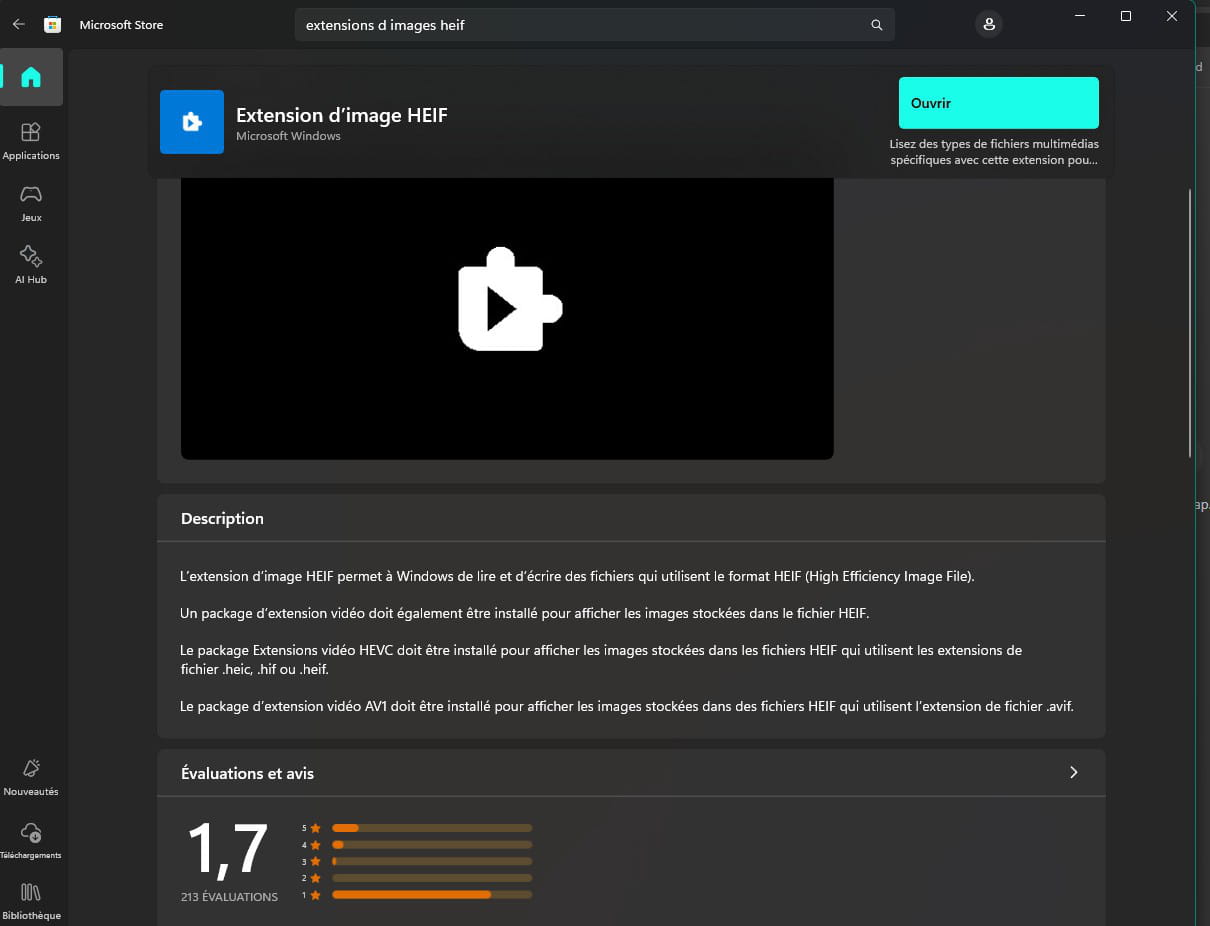Screen dimensions: 1210x926
Task: Click the Home icon in sidebar
Action: coord(31,77)
